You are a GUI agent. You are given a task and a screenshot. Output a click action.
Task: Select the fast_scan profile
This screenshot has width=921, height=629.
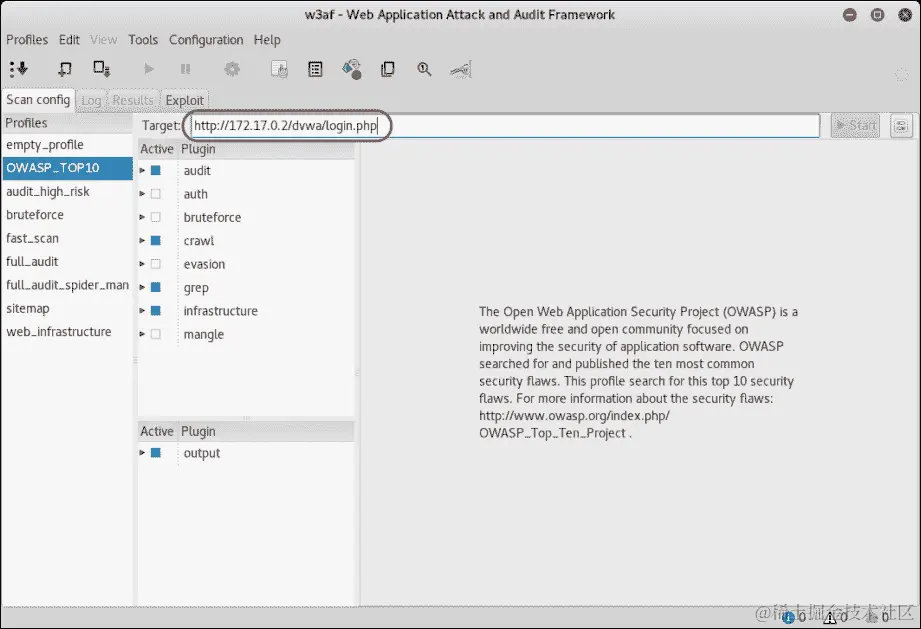68,238
